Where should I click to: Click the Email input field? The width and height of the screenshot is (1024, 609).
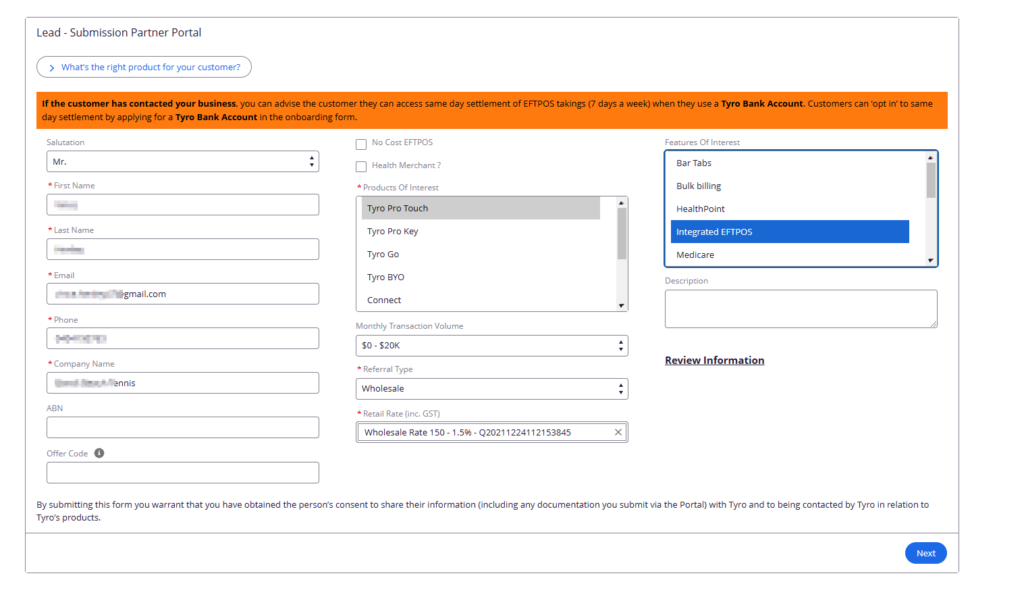coord(183,294)
